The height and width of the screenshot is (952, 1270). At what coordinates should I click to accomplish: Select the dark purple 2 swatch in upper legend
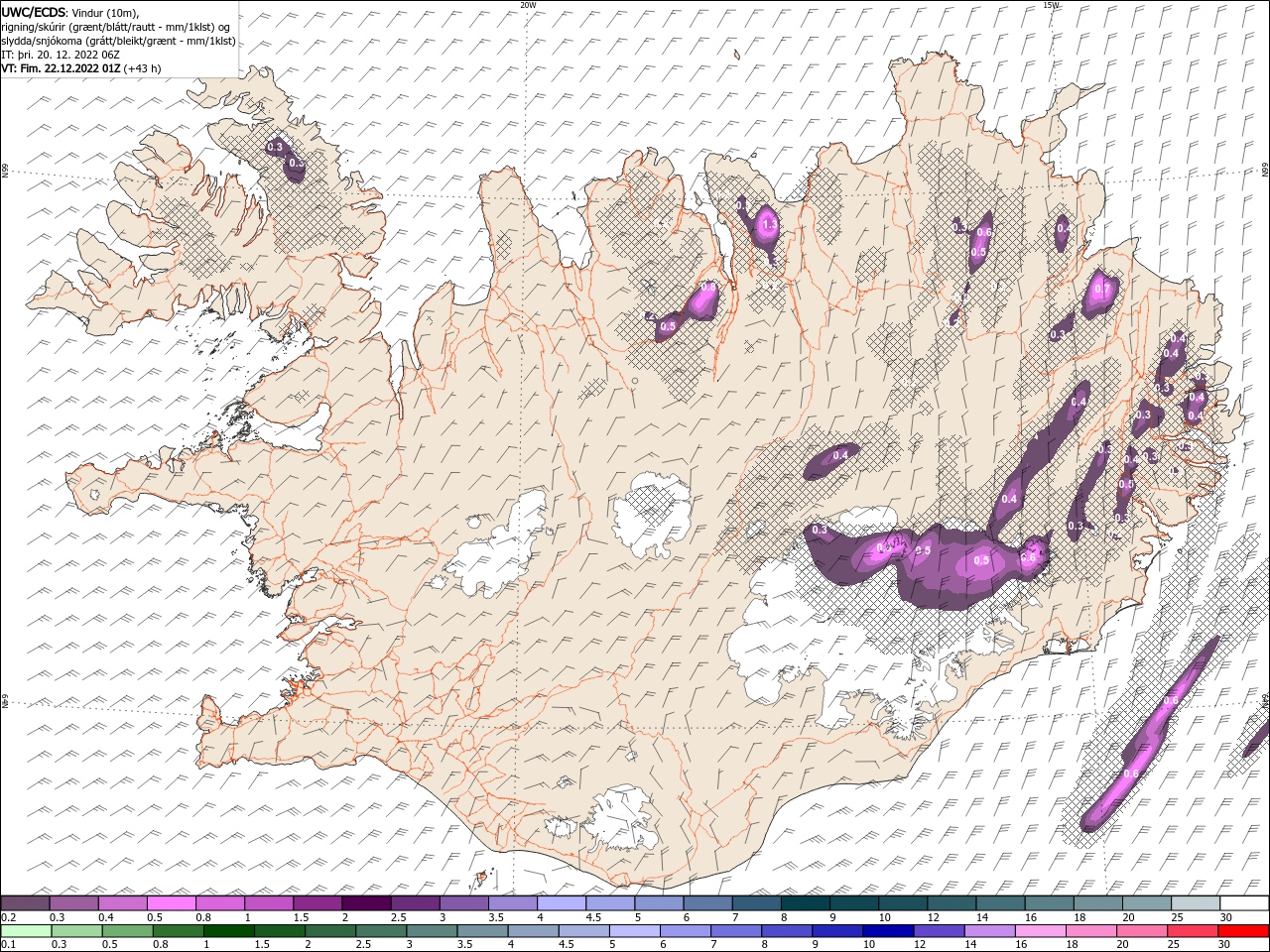366,902
